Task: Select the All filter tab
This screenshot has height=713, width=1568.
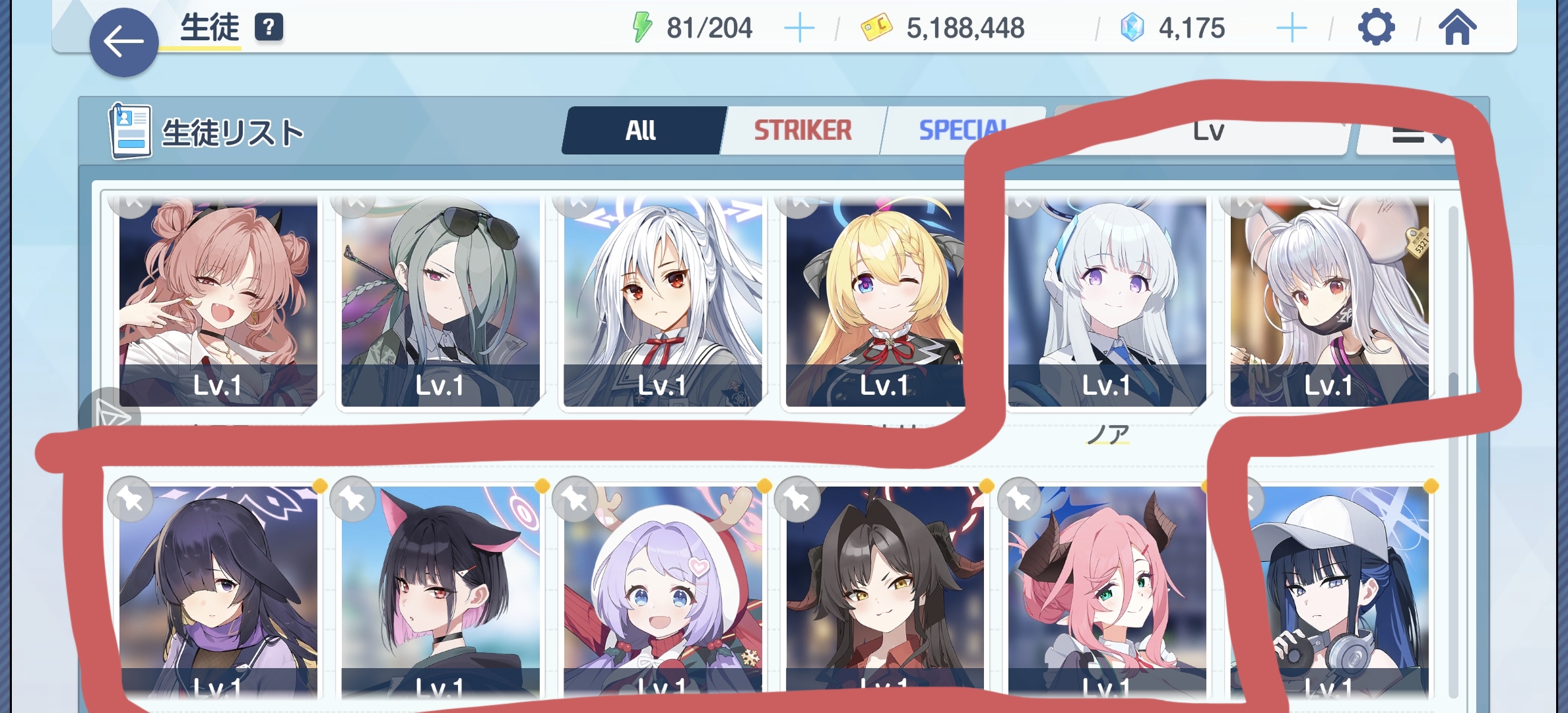Action: click(640, 131)
